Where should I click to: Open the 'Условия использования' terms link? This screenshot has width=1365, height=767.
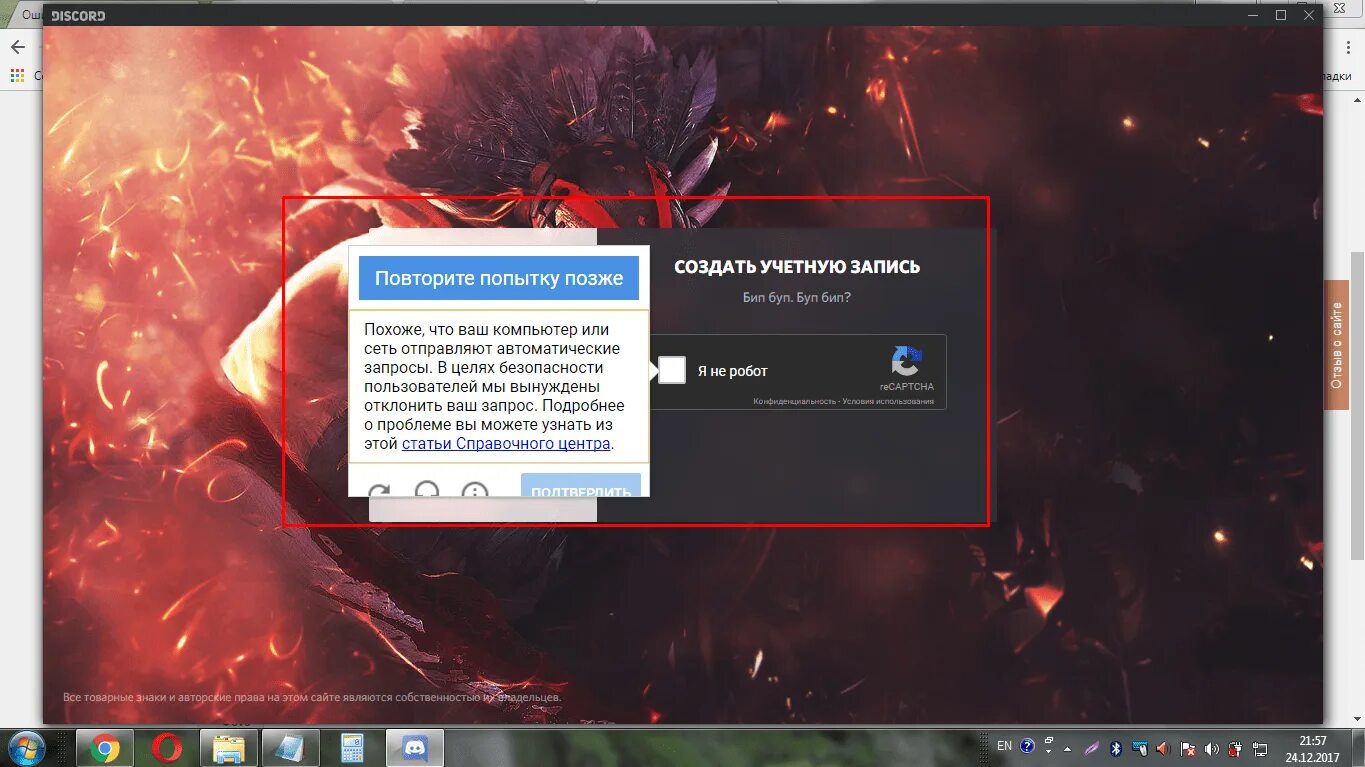888,402
